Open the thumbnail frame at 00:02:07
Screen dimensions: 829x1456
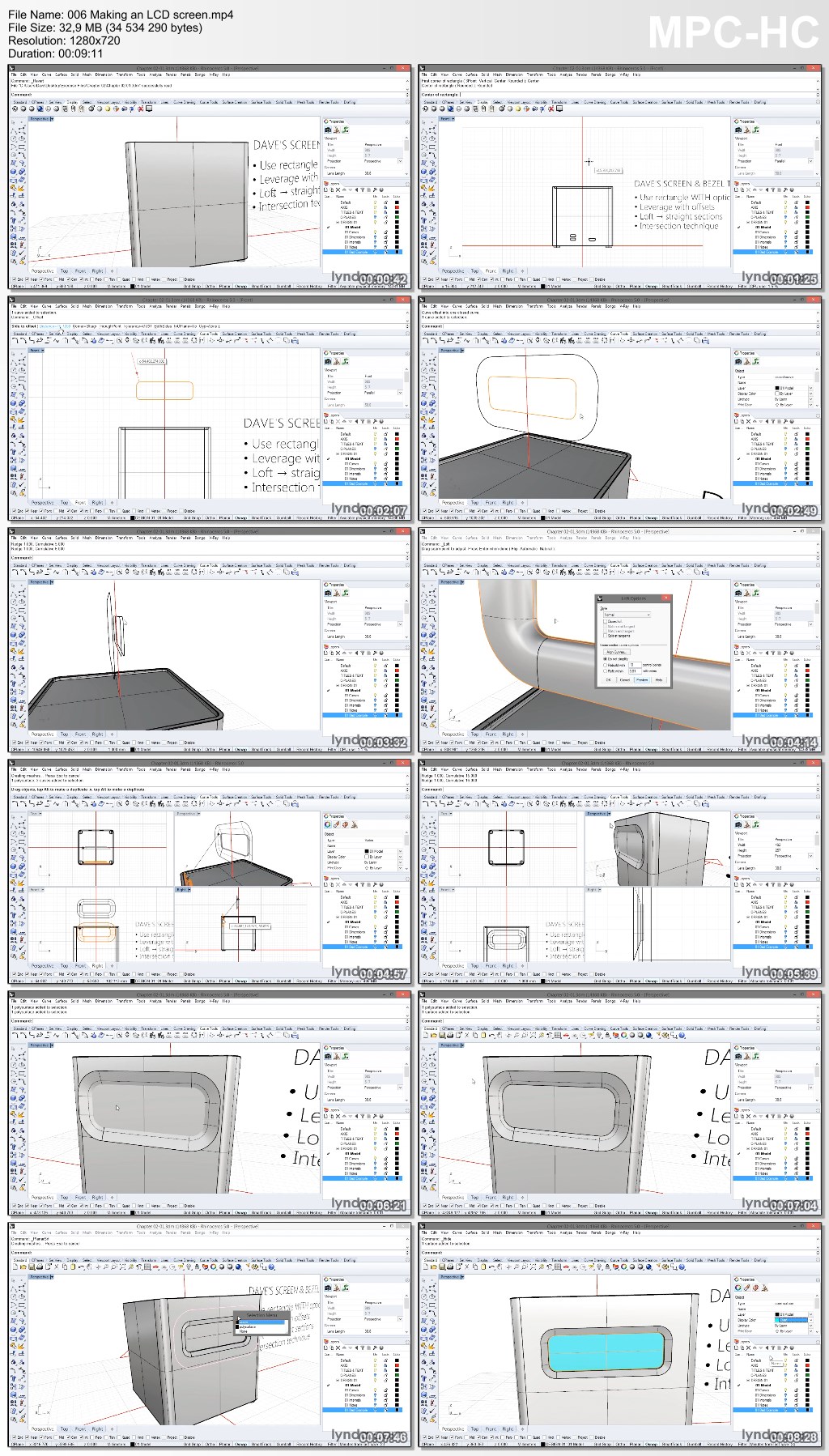pos(210,407)
